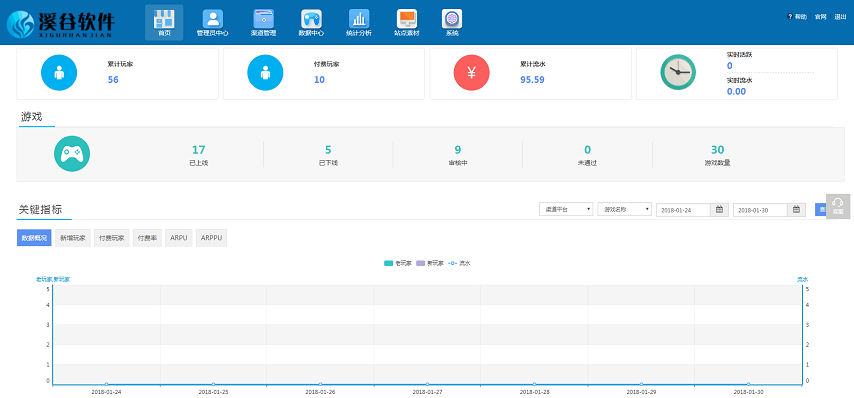854x398 pixels.
Task: Click the start date field 2018-01-24
Action: coord(684,210)
